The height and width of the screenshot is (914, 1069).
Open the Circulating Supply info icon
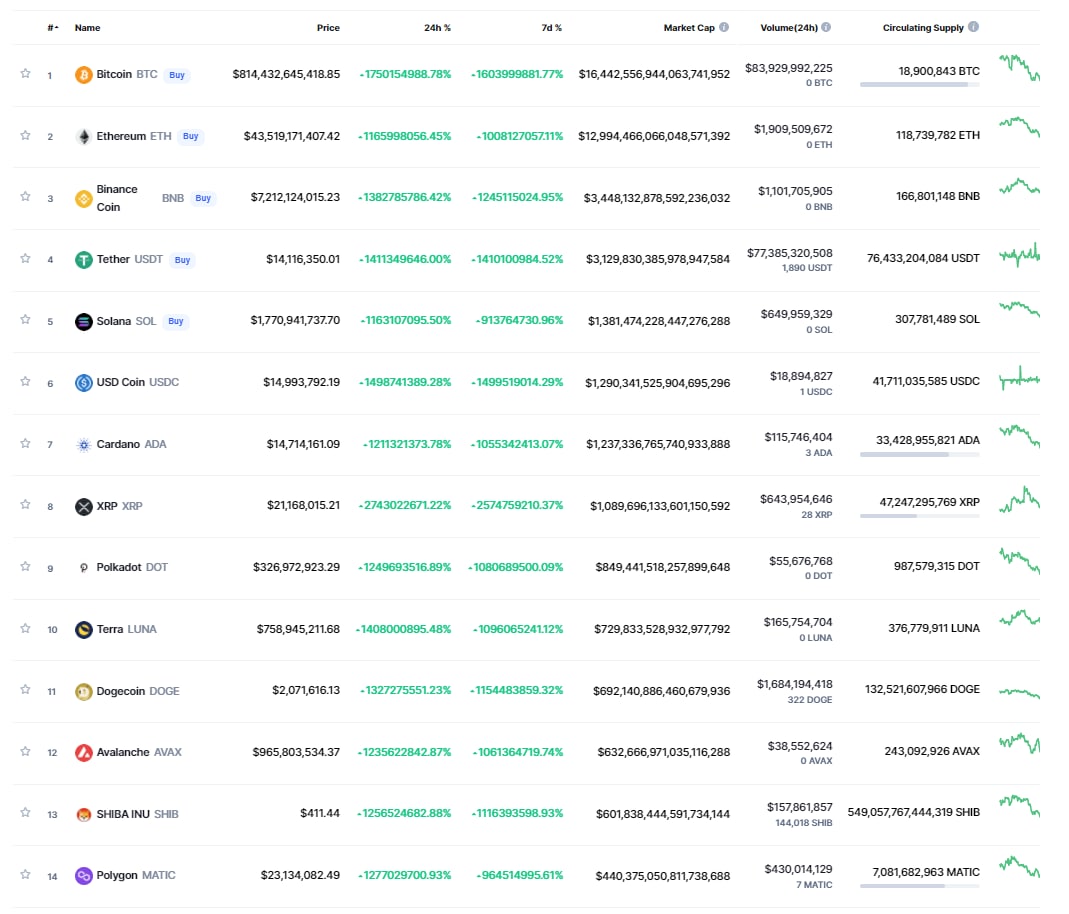[x=974, y=27]
